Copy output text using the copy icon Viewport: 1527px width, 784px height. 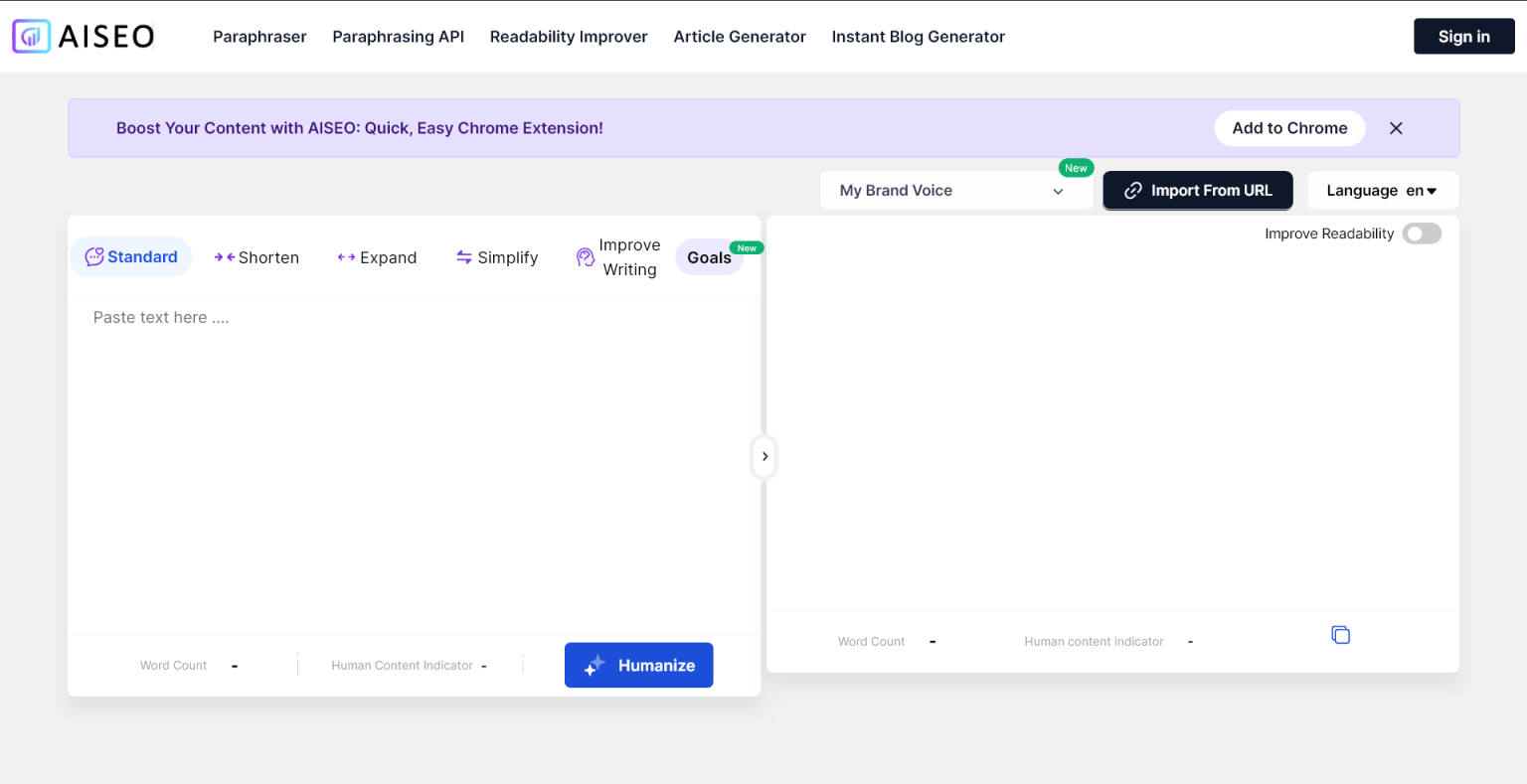pos(1340,634)
